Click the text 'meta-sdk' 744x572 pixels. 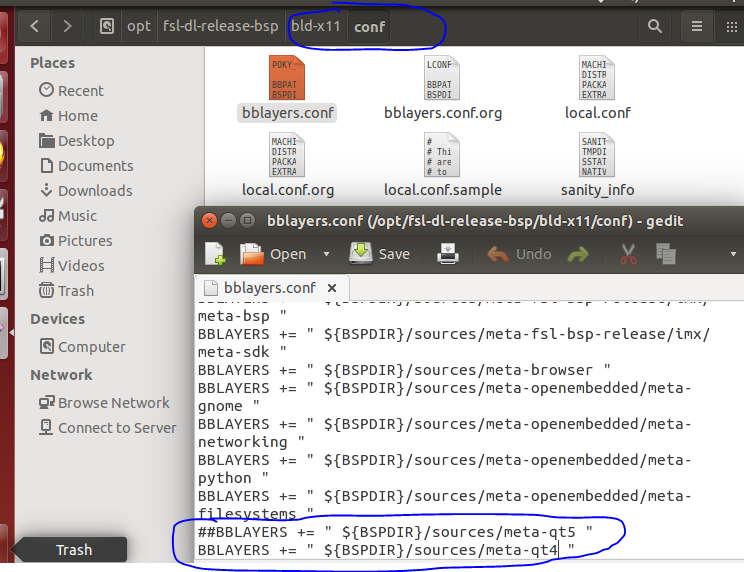(x=233, y=352)
